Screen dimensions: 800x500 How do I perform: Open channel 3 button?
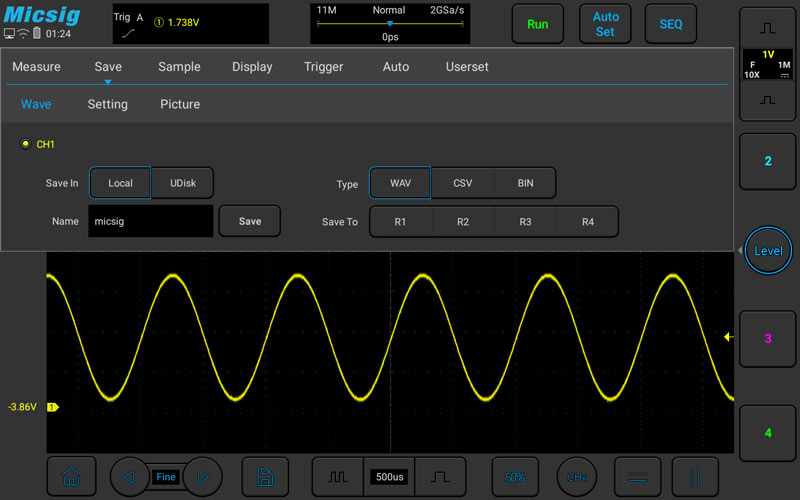pos(767,338)
